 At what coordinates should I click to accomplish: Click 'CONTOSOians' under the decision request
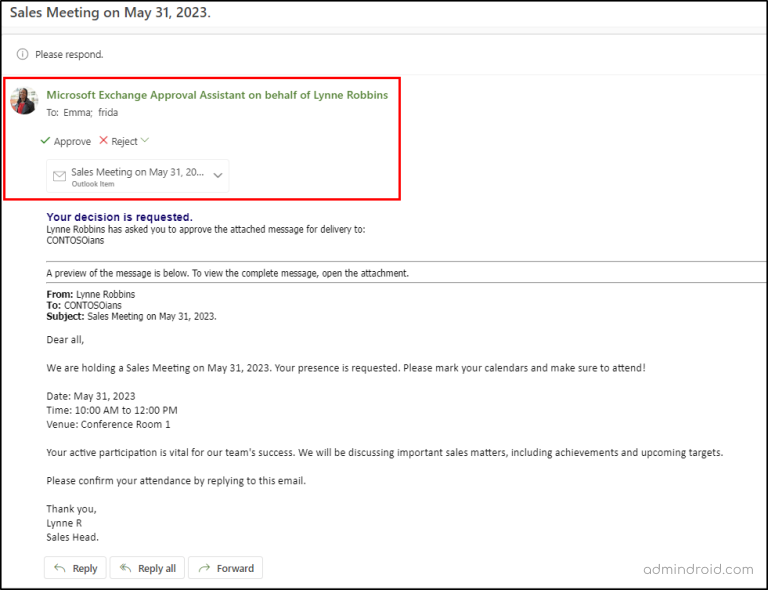tap(75, 240)
